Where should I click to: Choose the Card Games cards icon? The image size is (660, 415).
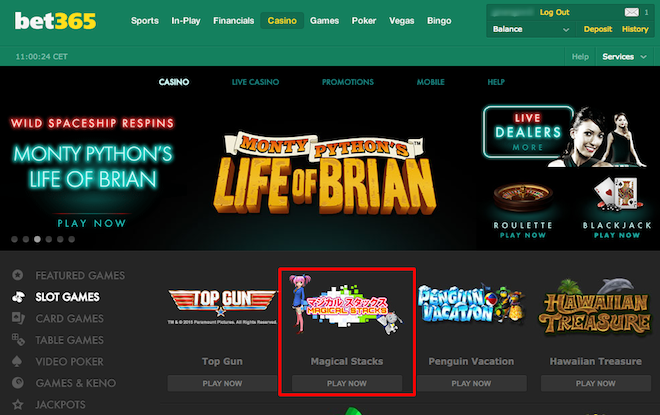click(x=18, y=318)
